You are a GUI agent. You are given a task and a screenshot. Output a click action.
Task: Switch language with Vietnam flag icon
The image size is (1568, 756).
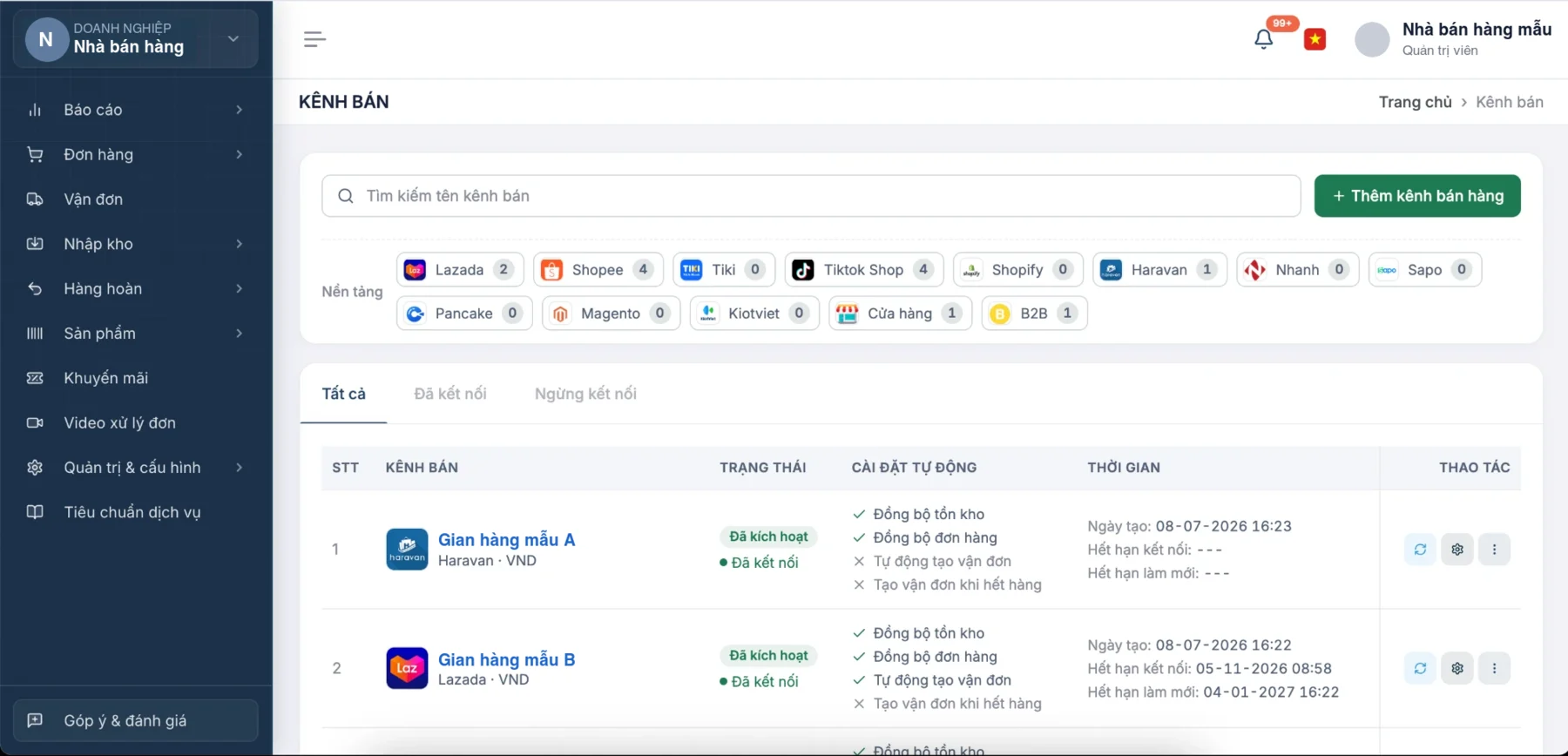tap(1315, 39)
